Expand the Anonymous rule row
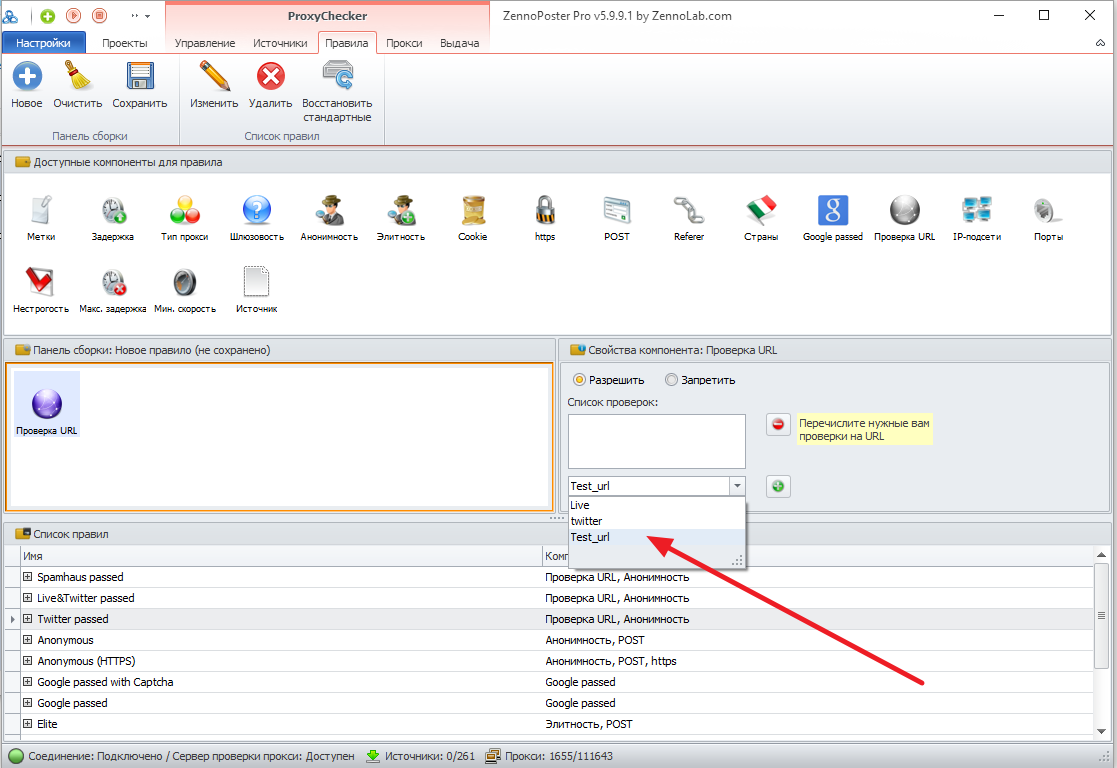This screenshot has width=1117, height=768. coord(28,640)
